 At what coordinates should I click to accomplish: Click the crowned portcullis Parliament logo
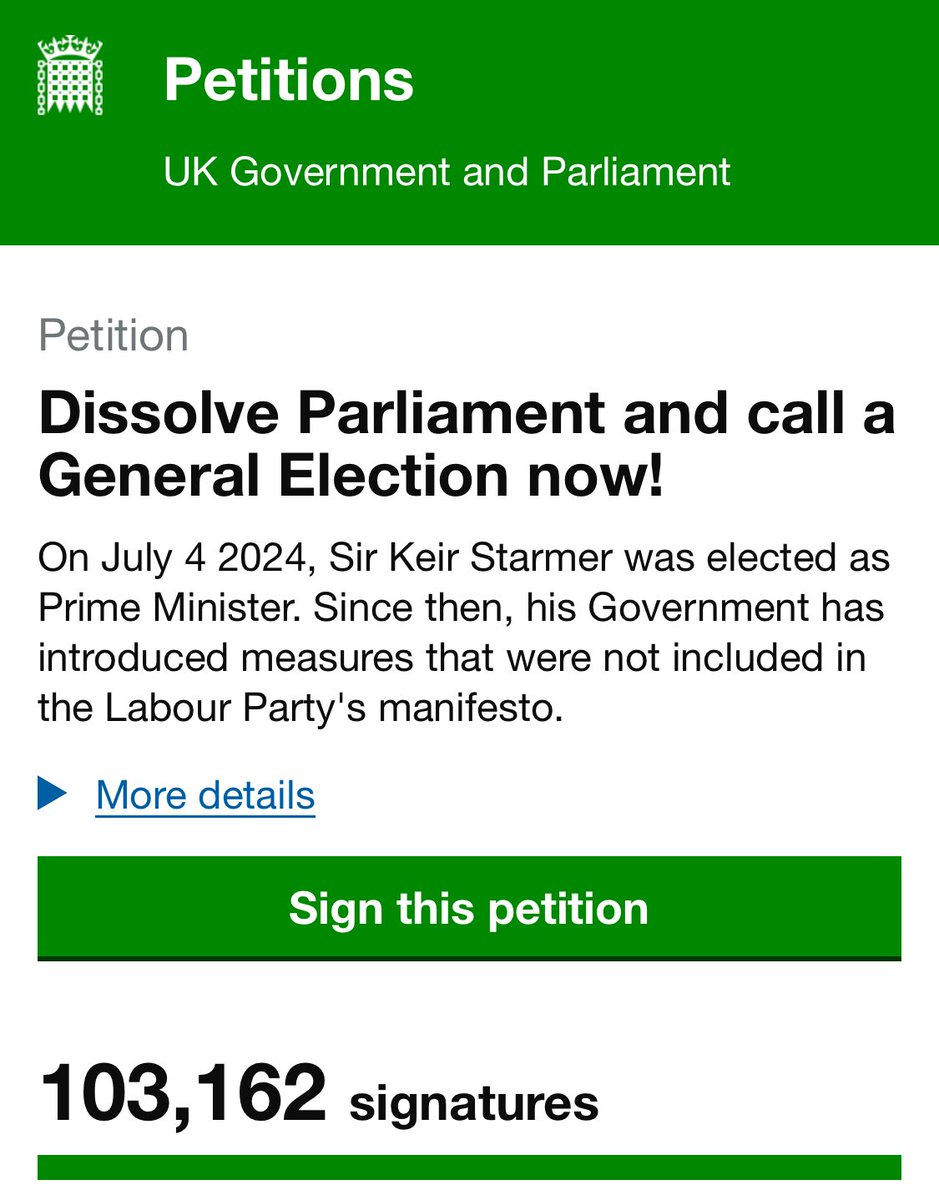[x=69, y=76]
